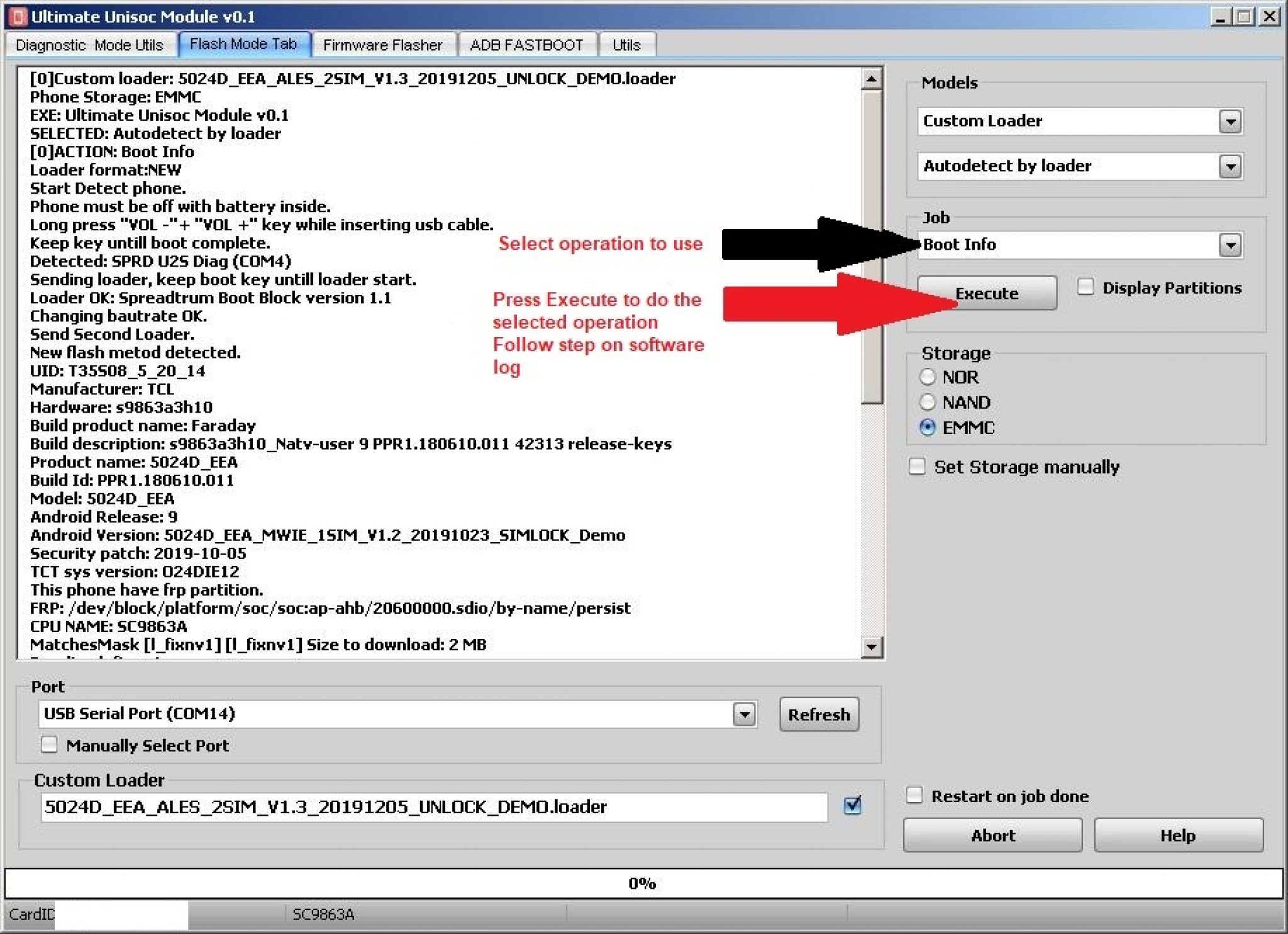Click Refresh to rescan ports
The width and height of the screenshot is (1288, 934).
click(818, 714)
